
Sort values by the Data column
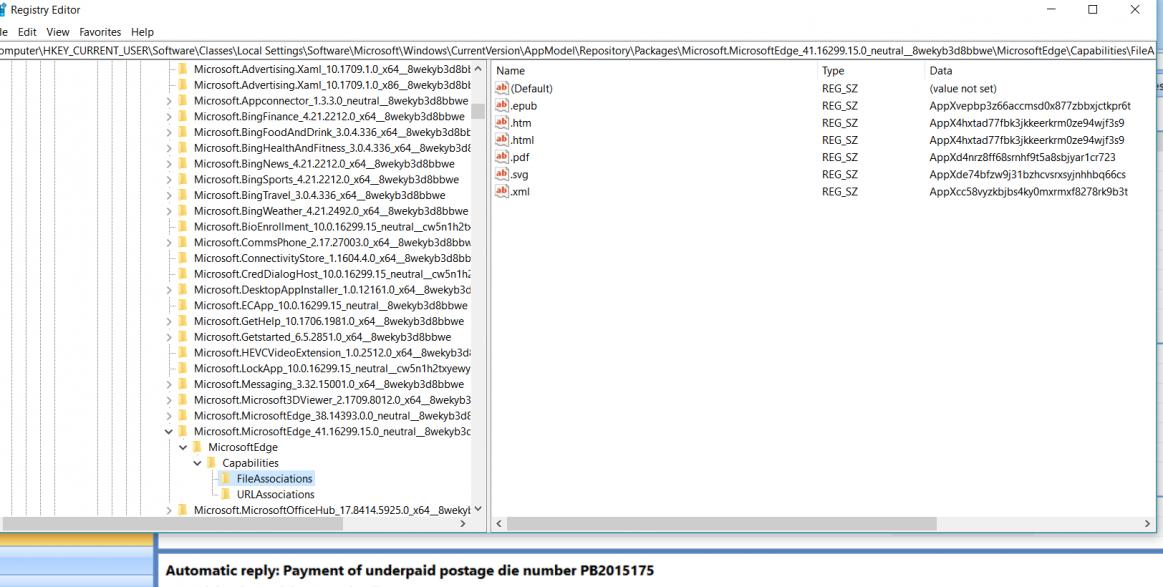pos(1039,70)
